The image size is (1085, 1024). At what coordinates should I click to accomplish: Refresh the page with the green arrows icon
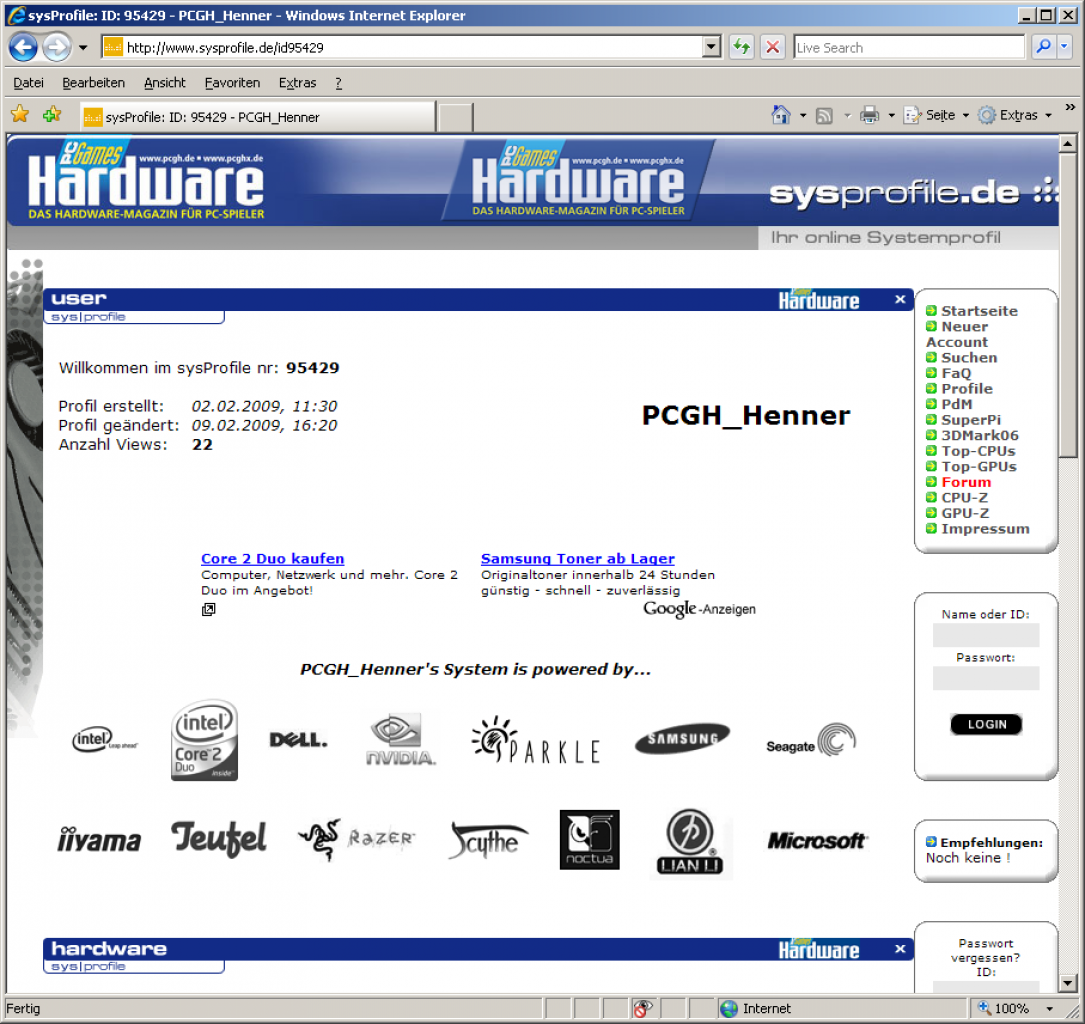pos(742,47)
